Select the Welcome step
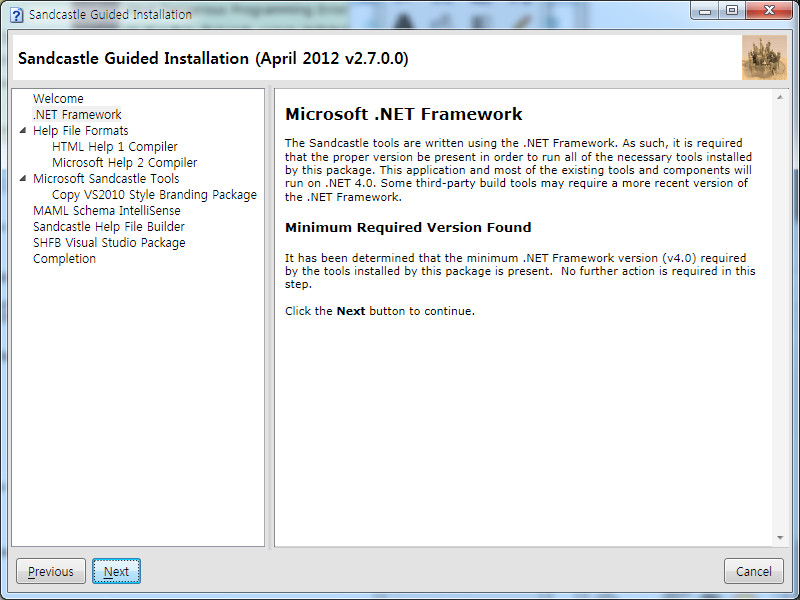The image size is (800, 600). [58, 99]
